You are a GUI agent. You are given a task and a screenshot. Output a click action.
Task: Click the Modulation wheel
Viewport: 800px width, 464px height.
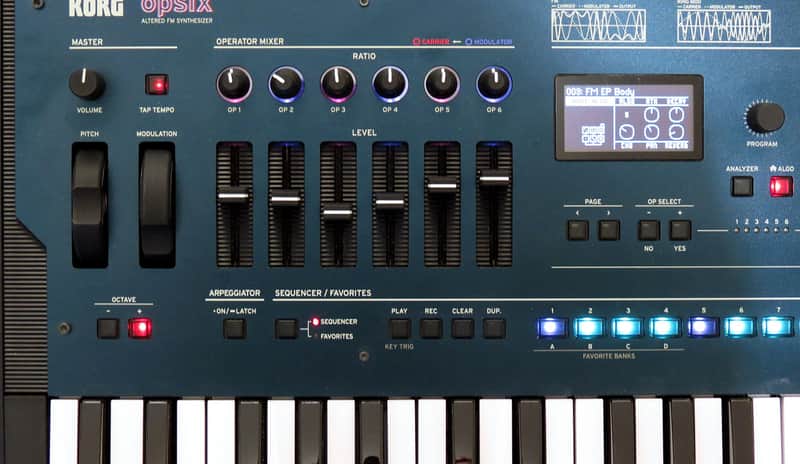coord(157,205)
